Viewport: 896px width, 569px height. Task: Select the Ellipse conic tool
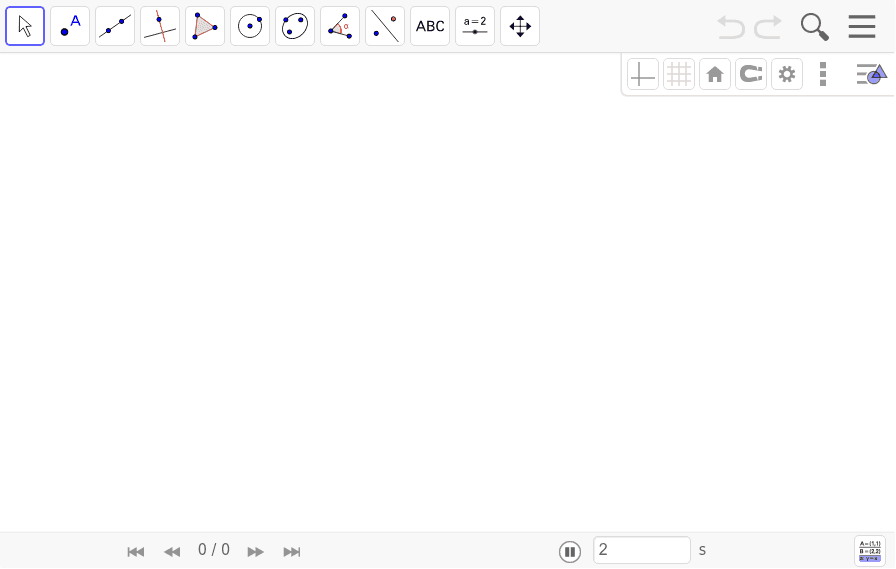295,26
